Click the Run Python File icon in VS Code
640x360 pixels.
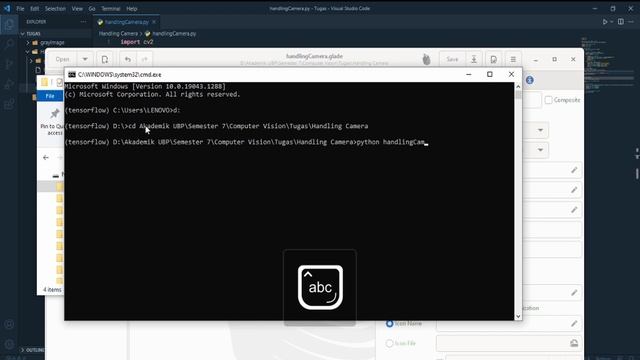coord(605,22)
